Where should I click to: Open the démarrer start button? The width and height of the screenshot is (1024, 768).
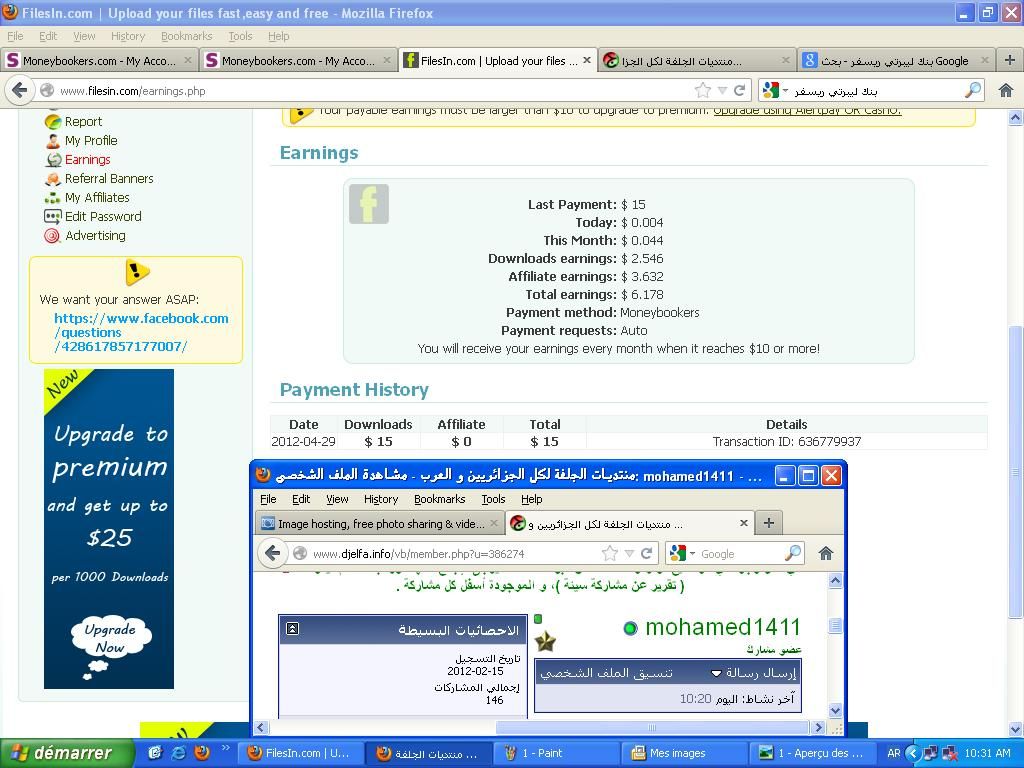pyautogui.click(x=67, y=753)
